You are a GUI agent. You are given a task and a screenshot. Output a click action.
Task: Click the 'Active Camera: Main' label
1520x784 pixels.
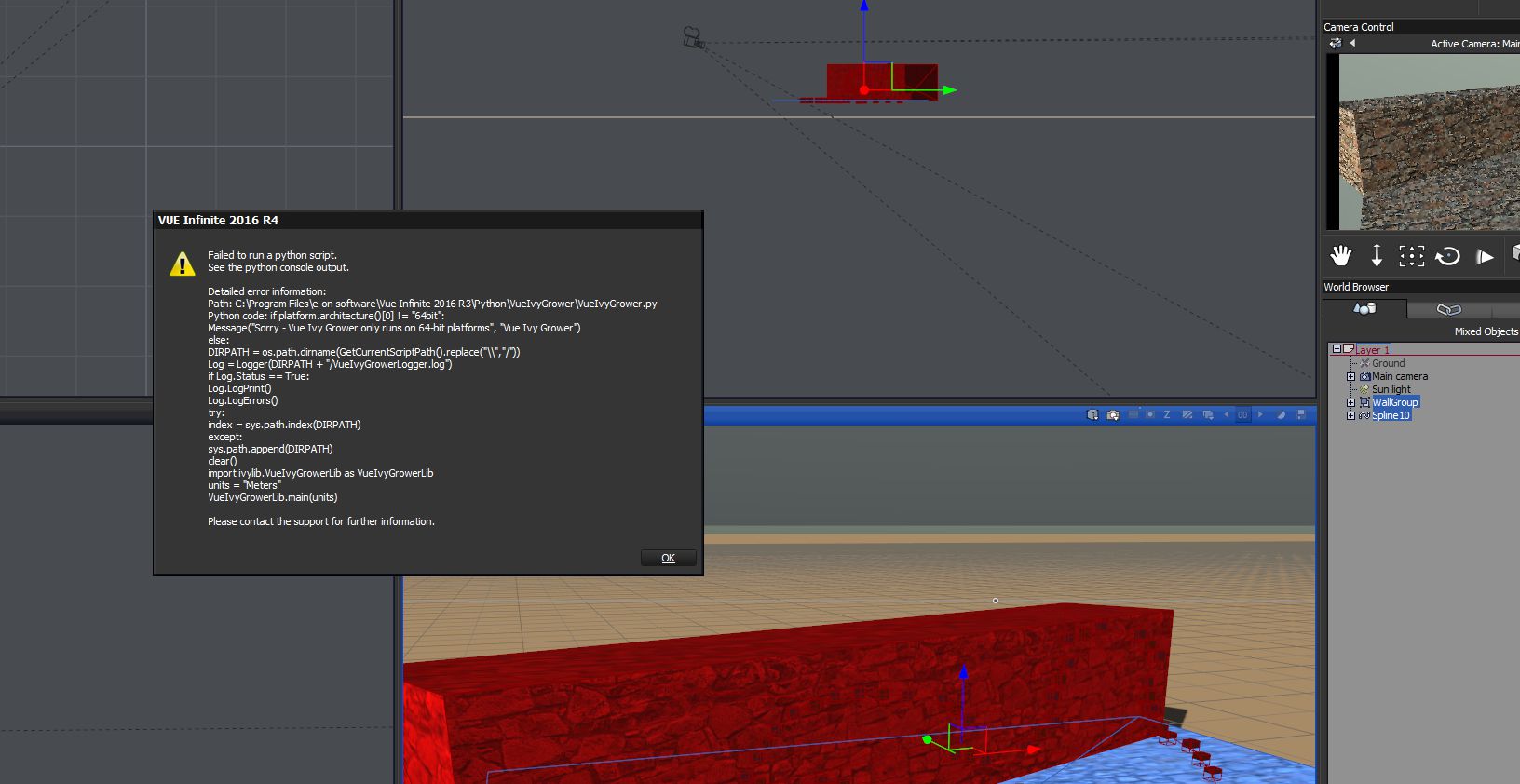click(1474, 44)
